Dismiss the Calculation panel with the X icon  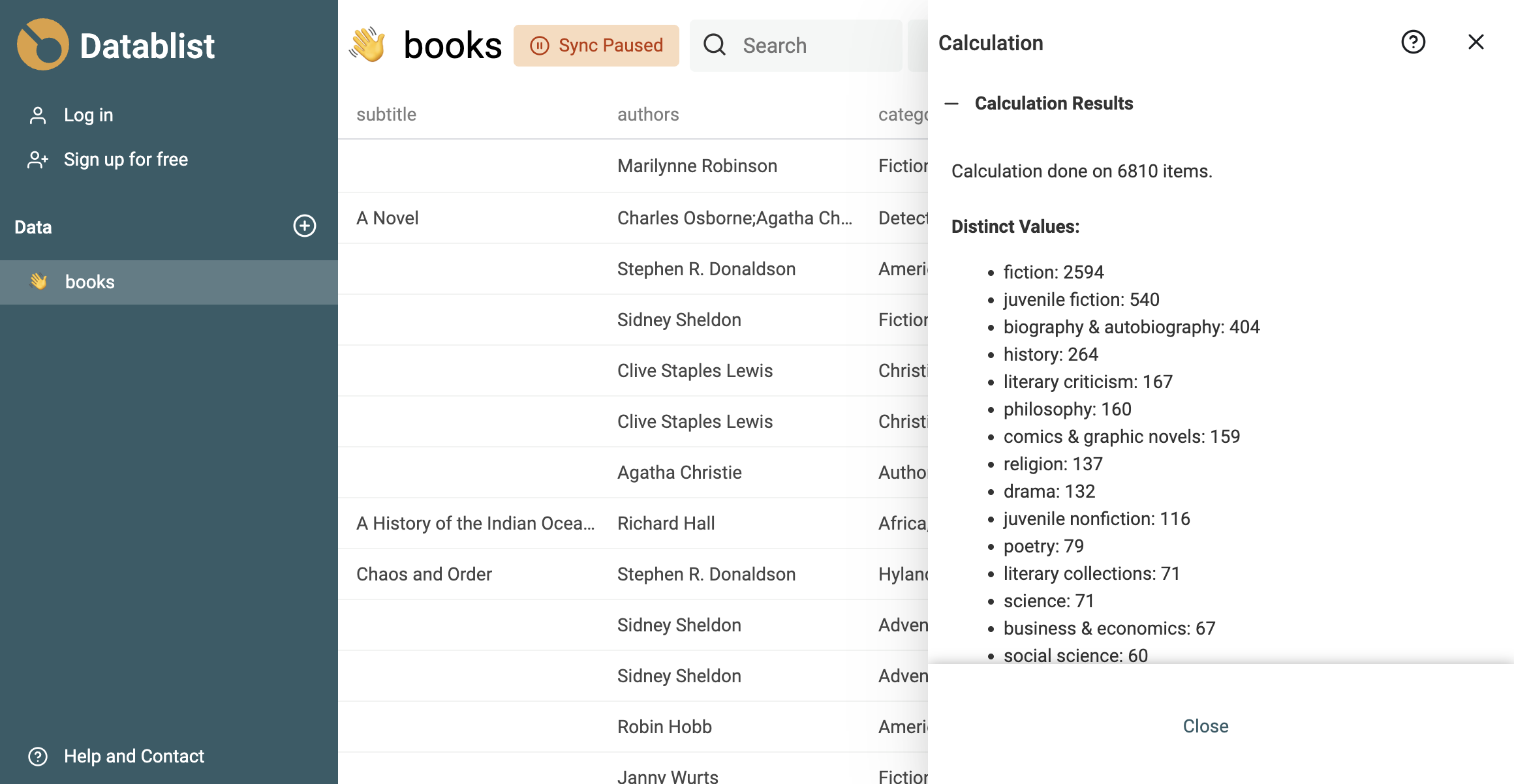(x=1475, y=42)
